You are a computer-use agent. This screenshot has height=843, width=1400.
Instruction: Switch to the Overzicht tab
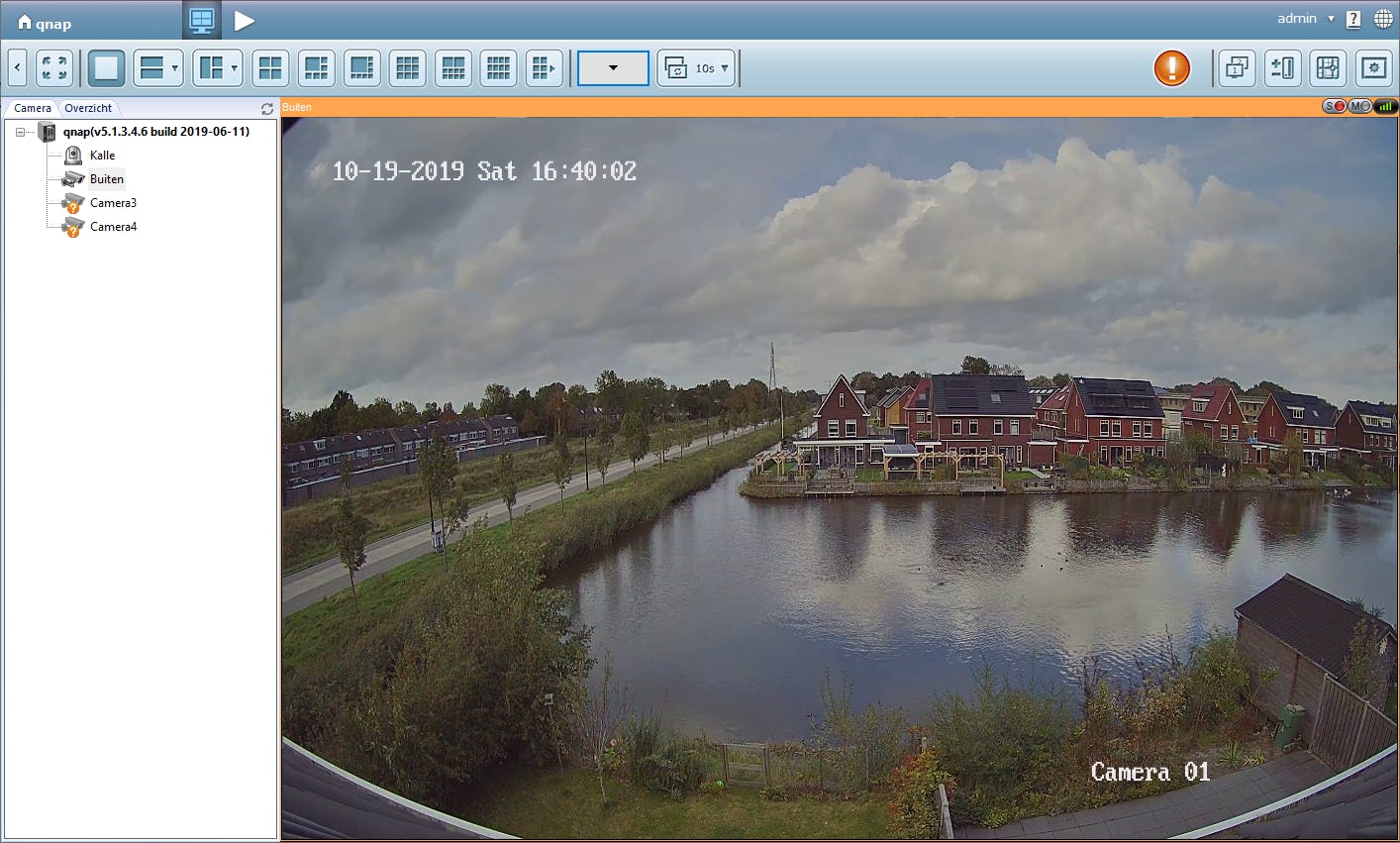pyautogui.click(x=88, y=107)
